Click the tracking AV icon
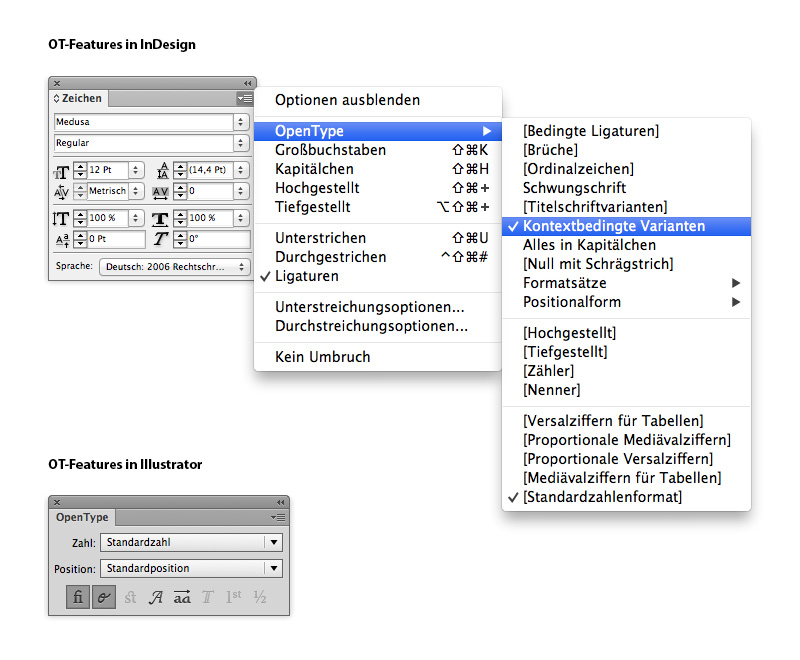 [x=161, y=192]
